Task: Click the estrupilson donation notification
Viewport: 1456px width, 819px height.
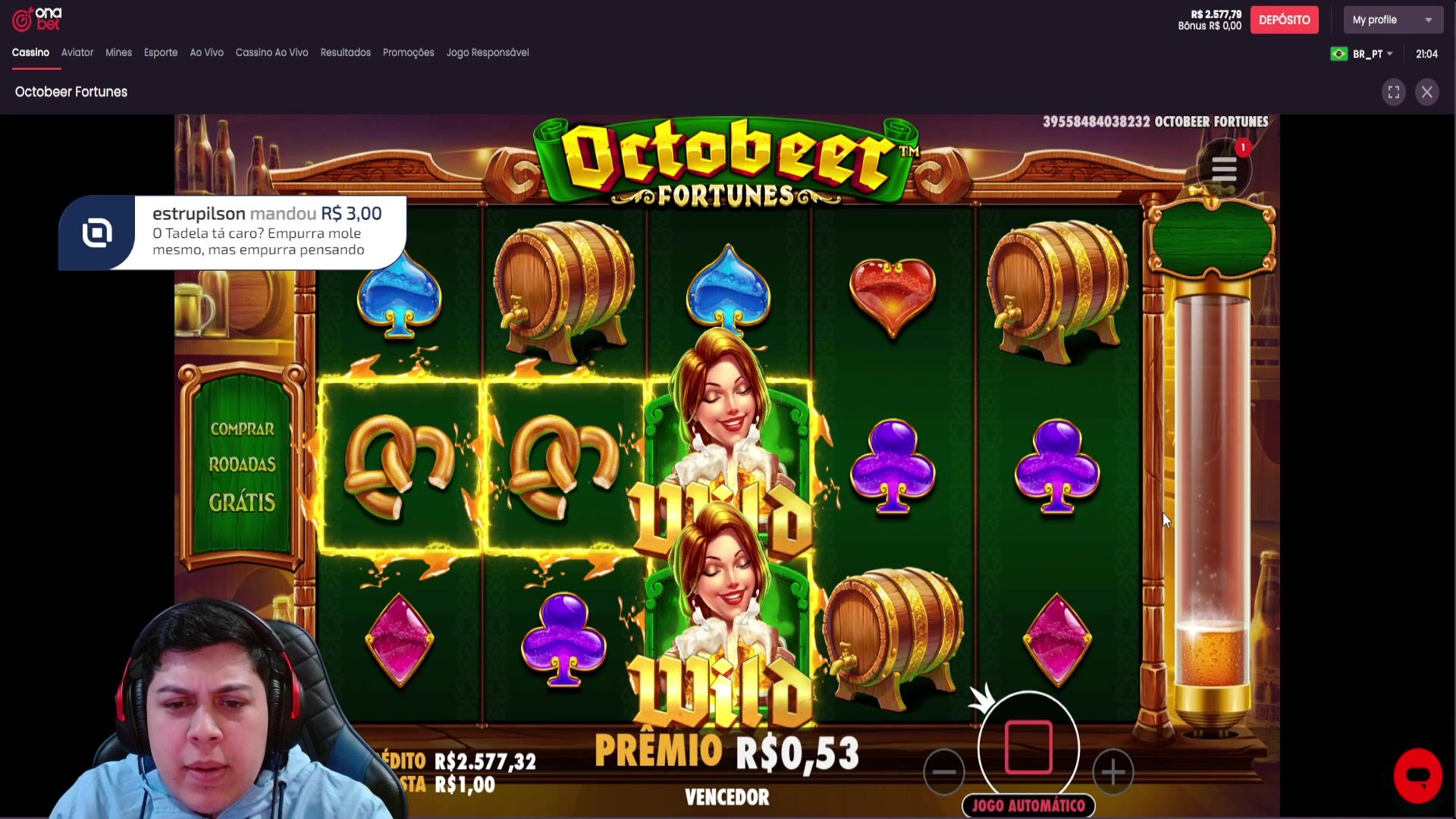Action: (x=232, y=233)
